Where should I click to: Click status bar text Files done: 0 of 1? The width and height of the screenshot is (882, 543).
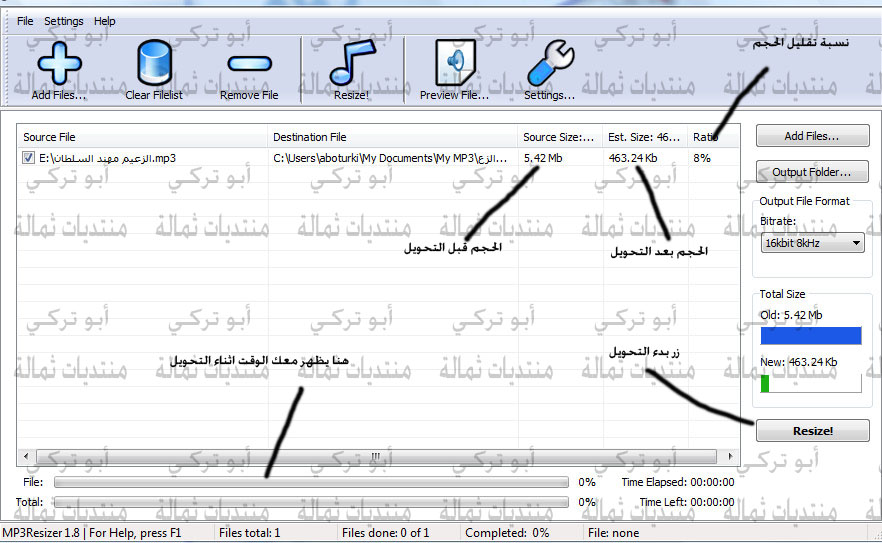pos(385,533)
